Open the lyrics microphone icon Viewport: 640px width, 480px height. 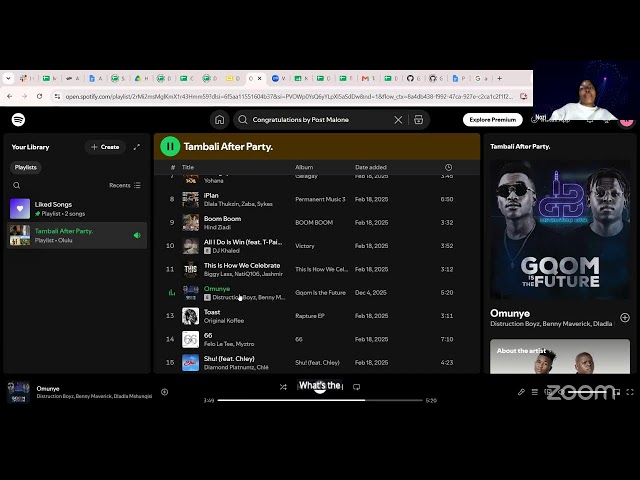tap(521, 392)
